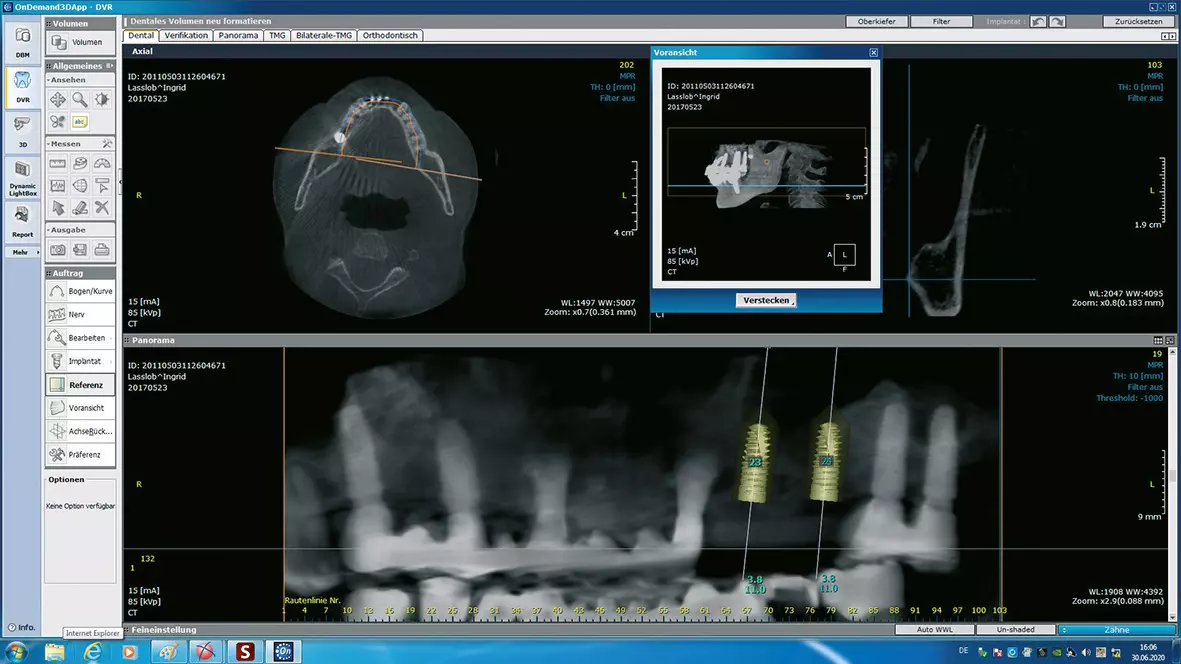Click the Info help link
The image size is (1181, 664).
coord(22,627)
